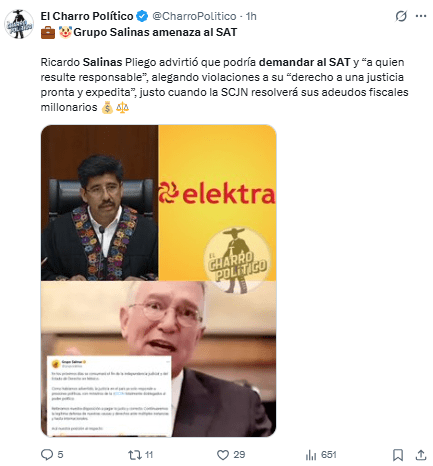433x466 pixels.
Task: Open the three-dot more options menu
Action: click(x=421, y=16)
